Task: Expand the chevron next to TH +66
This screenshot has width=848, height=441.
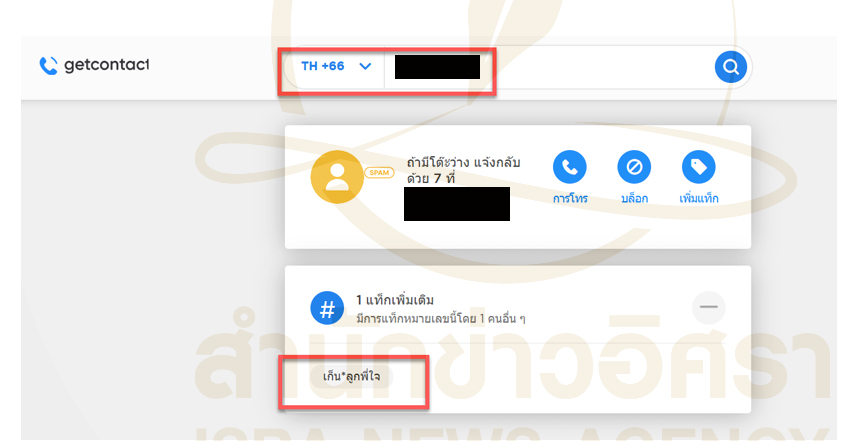Action: pyautogui.click(x=366, y=67)
